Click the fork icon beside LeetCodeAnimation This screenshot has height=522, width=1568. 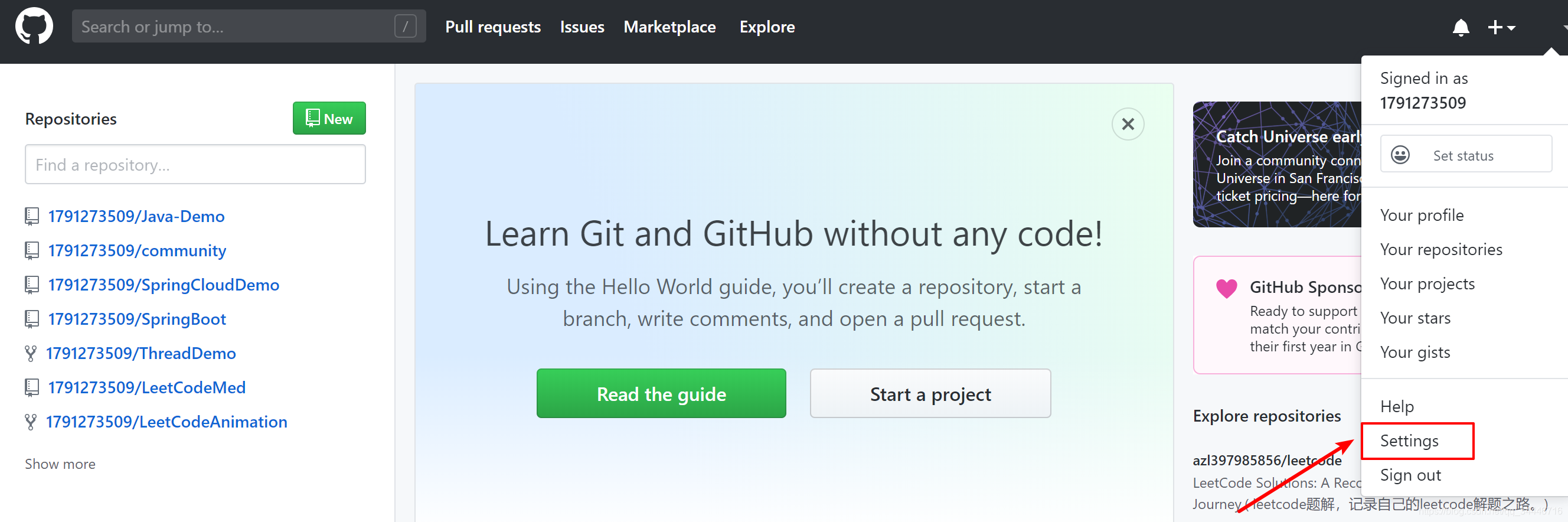click(31, 422)
